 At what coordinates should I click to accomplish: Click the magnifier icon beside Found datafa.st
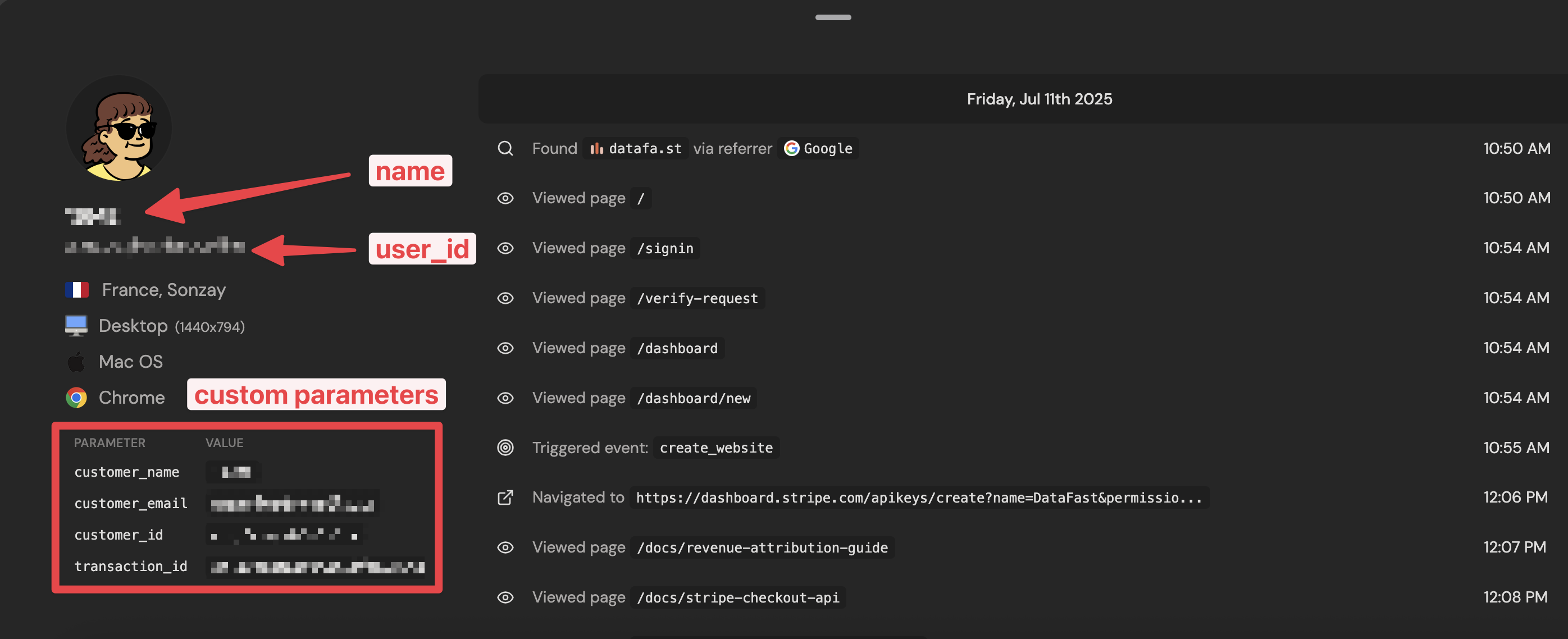(505, 148)
